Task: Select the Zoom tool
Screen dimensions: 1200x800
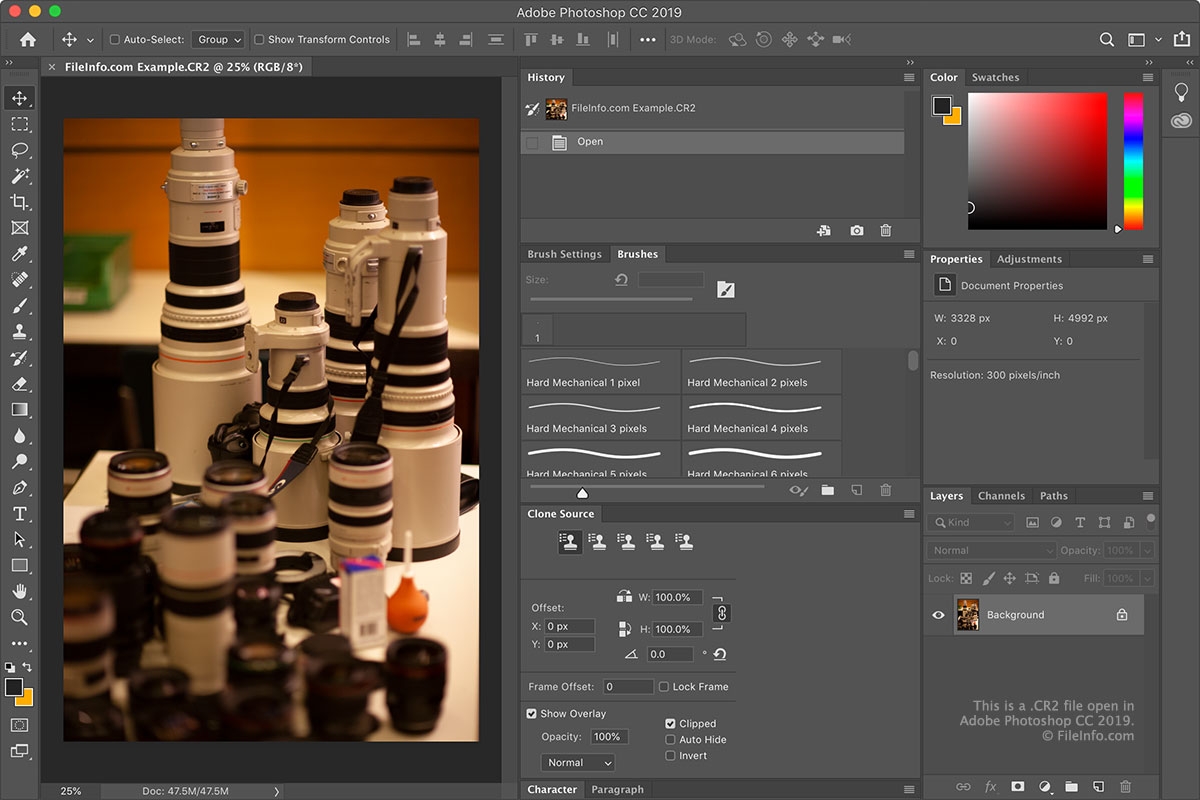Action: click(19, 618)
